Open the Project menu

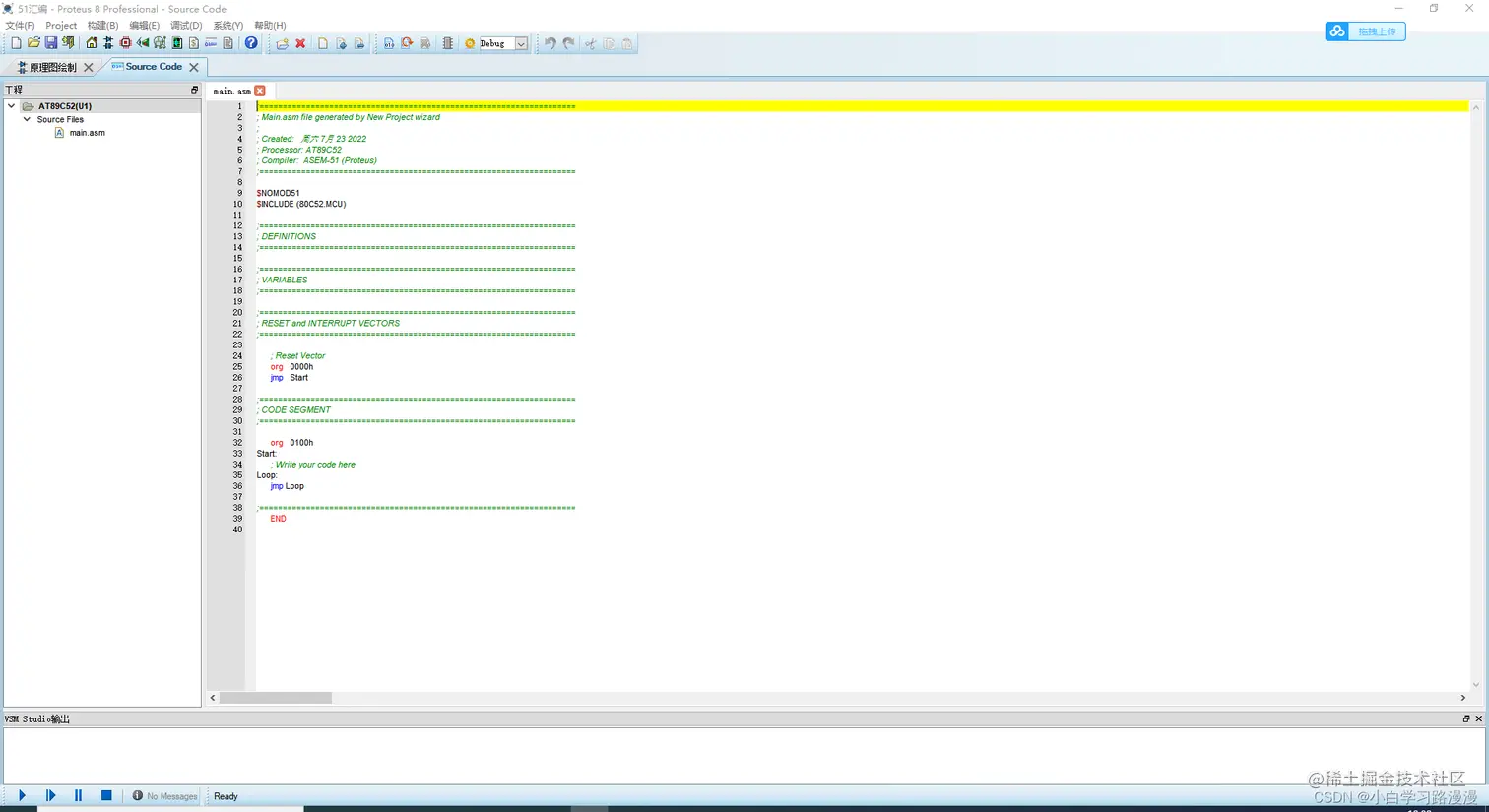coord(61,26)
